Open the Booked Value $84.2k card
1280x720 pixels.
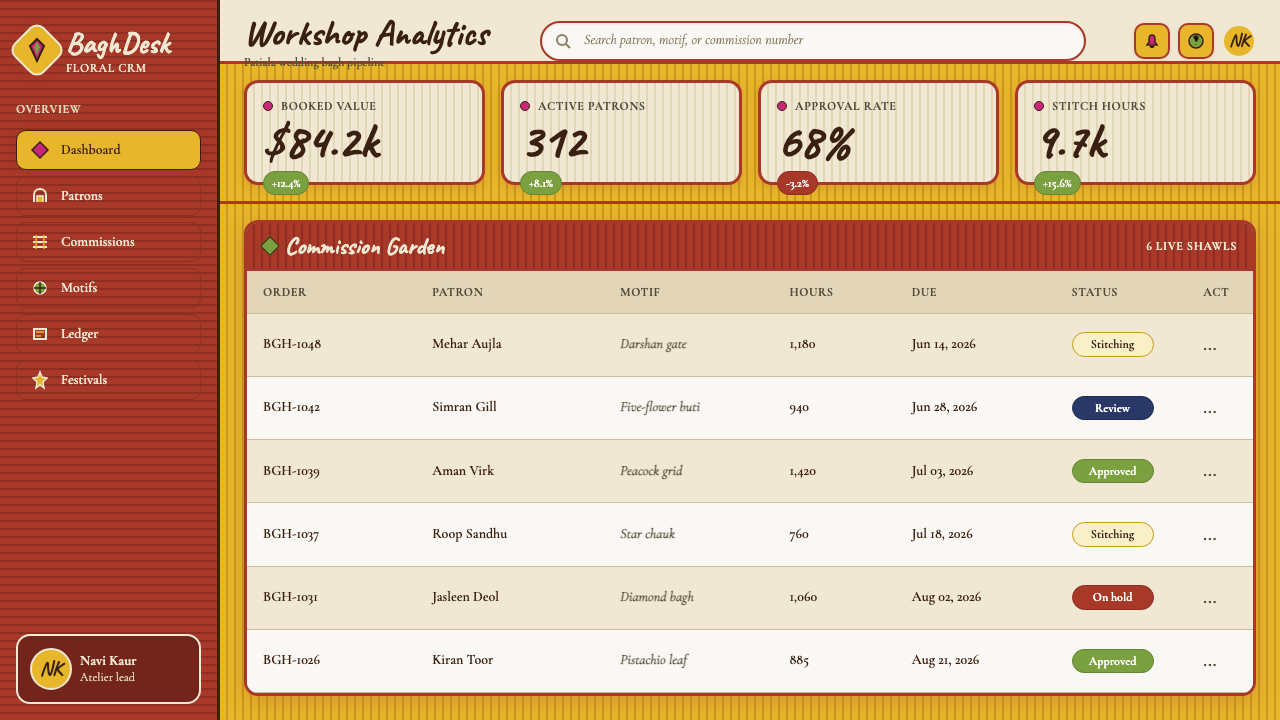tap(364, 132)
